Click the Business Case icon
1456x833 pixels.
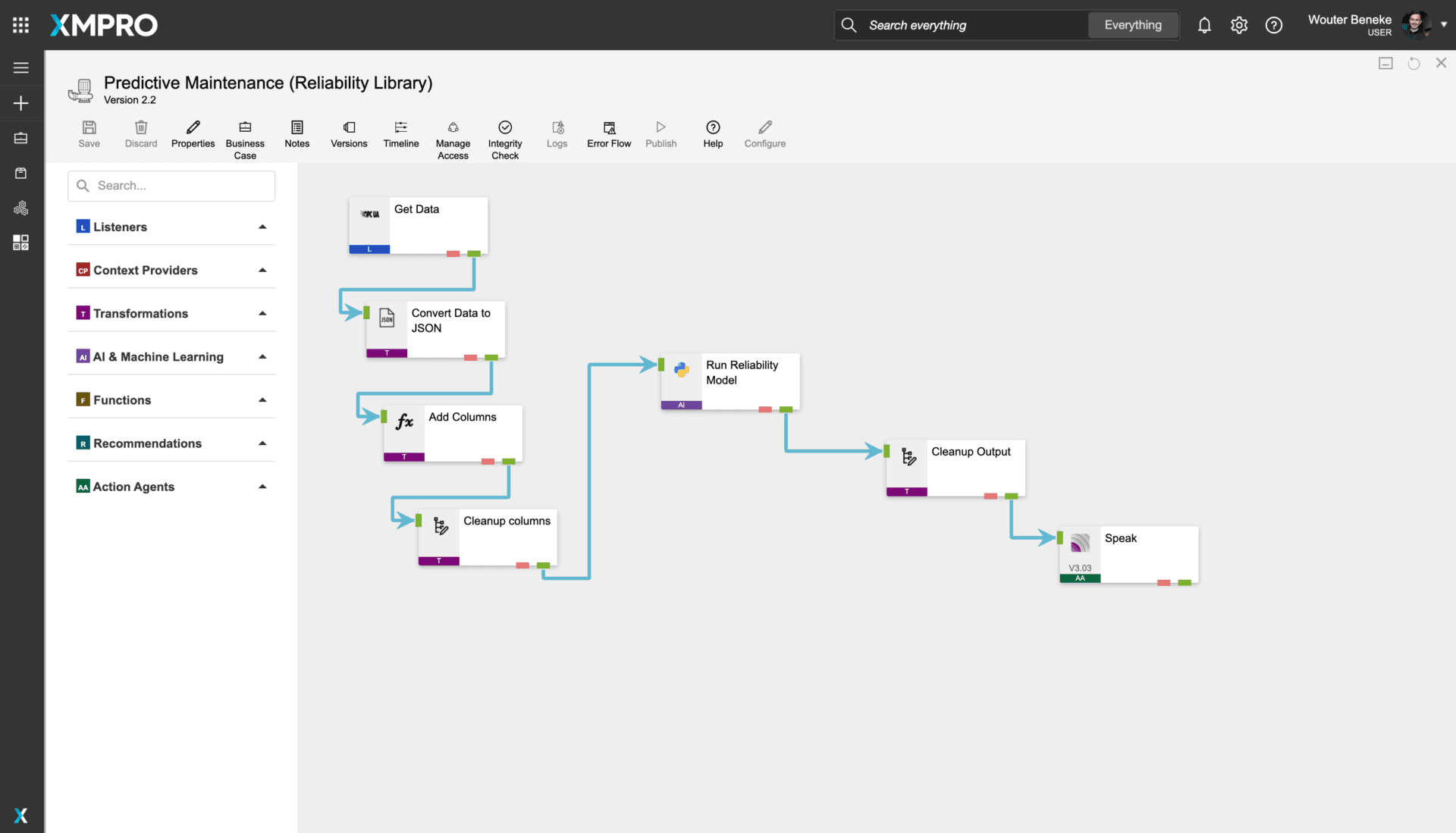245,127
